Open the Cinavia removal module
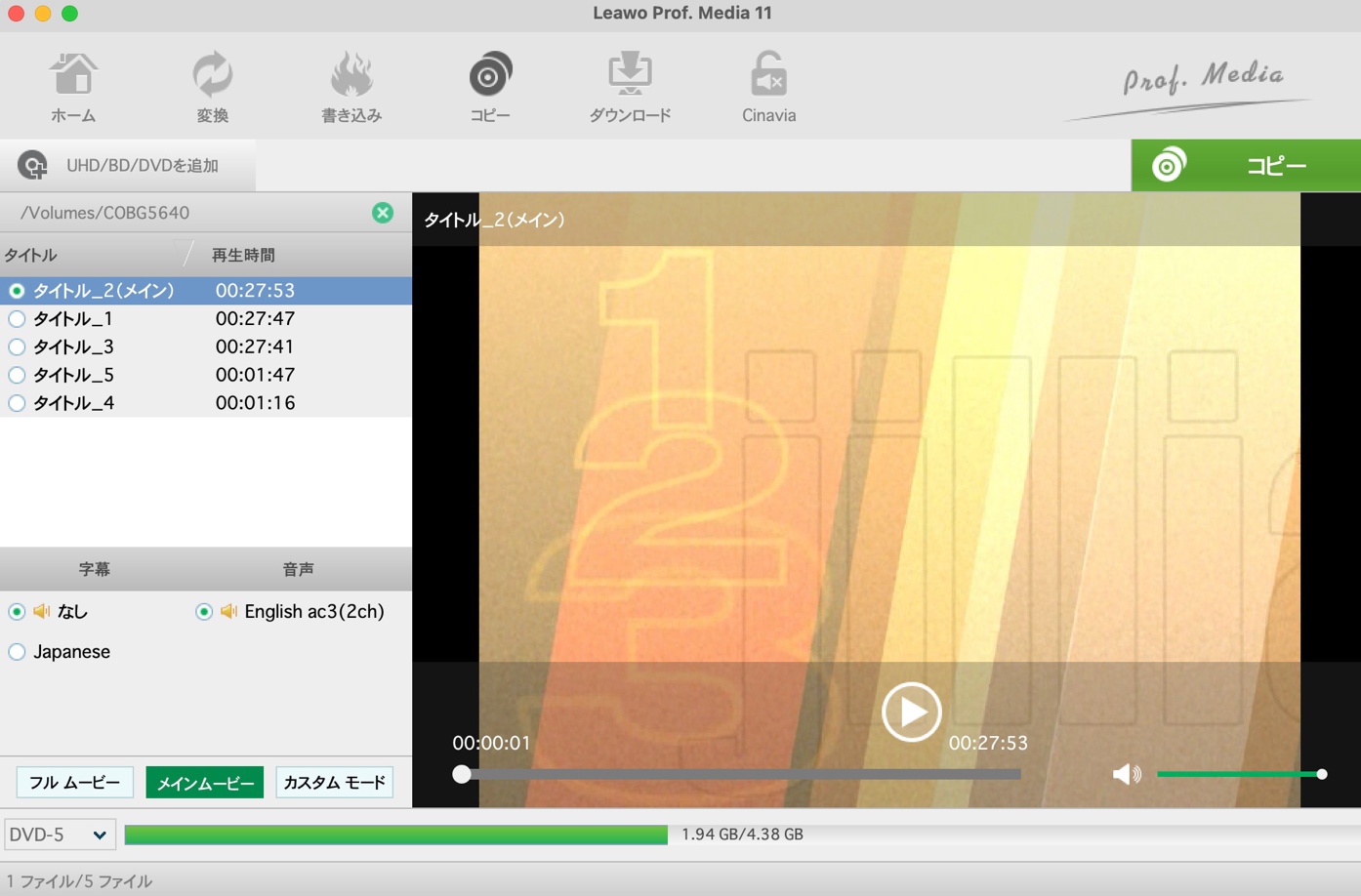This screenshot has height=896, width=1361. click(x=768, y=87)
